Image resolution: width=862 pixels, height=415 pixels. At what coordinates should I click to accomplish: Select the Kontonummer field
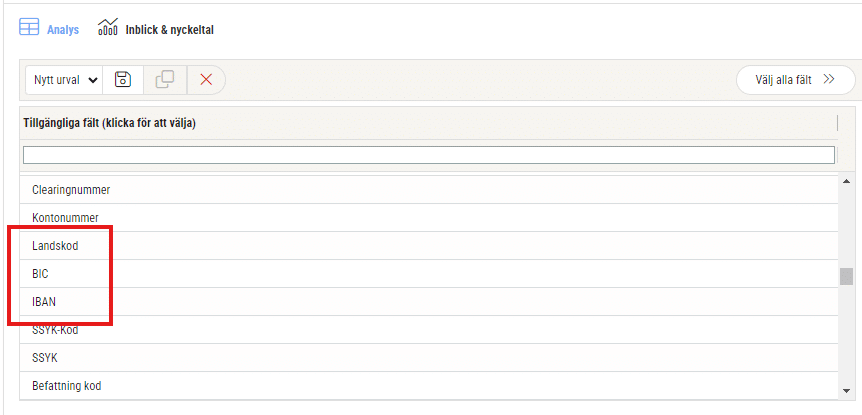429,218
